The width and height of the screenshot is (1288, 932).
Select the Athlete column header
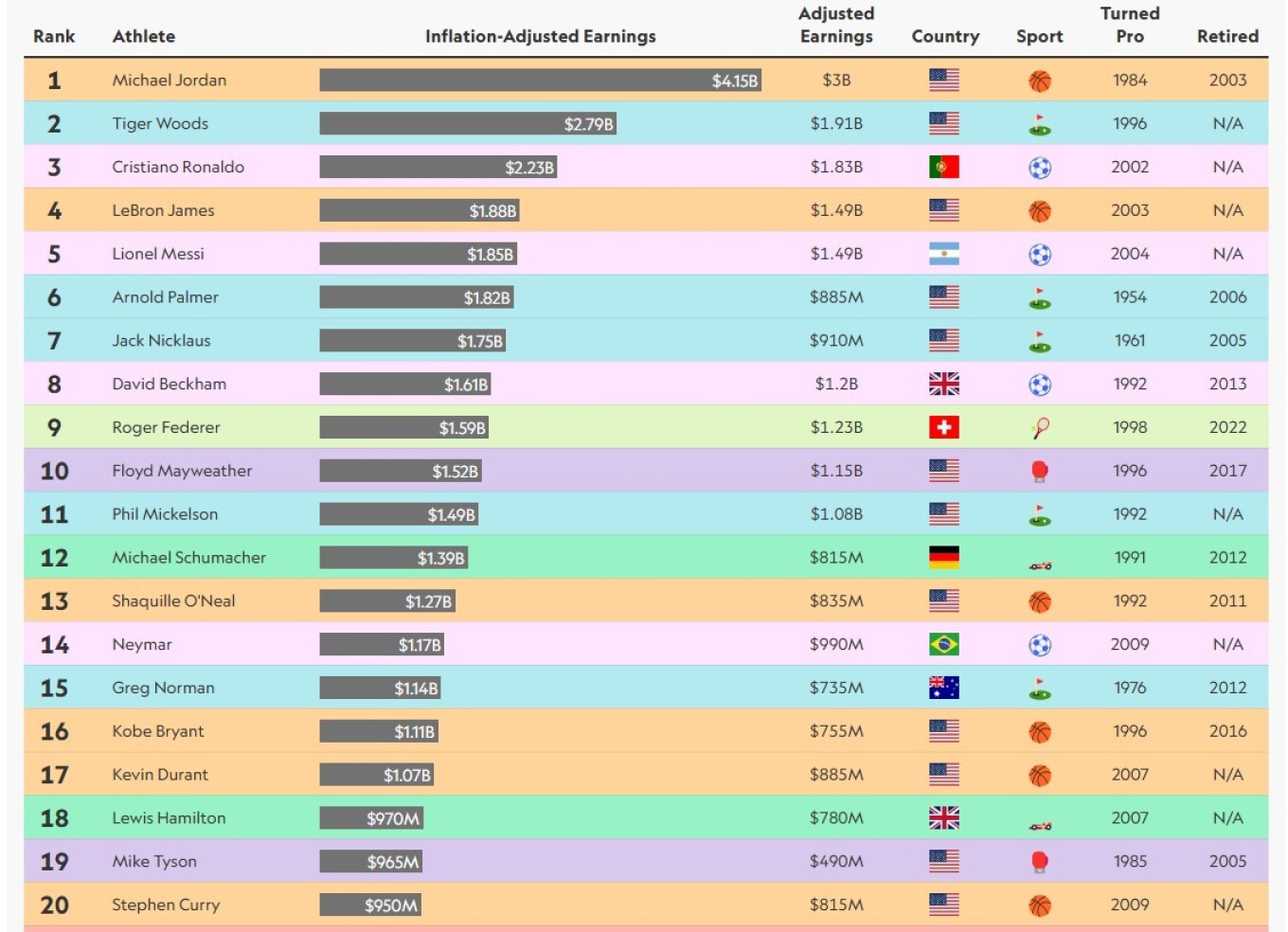143,36
